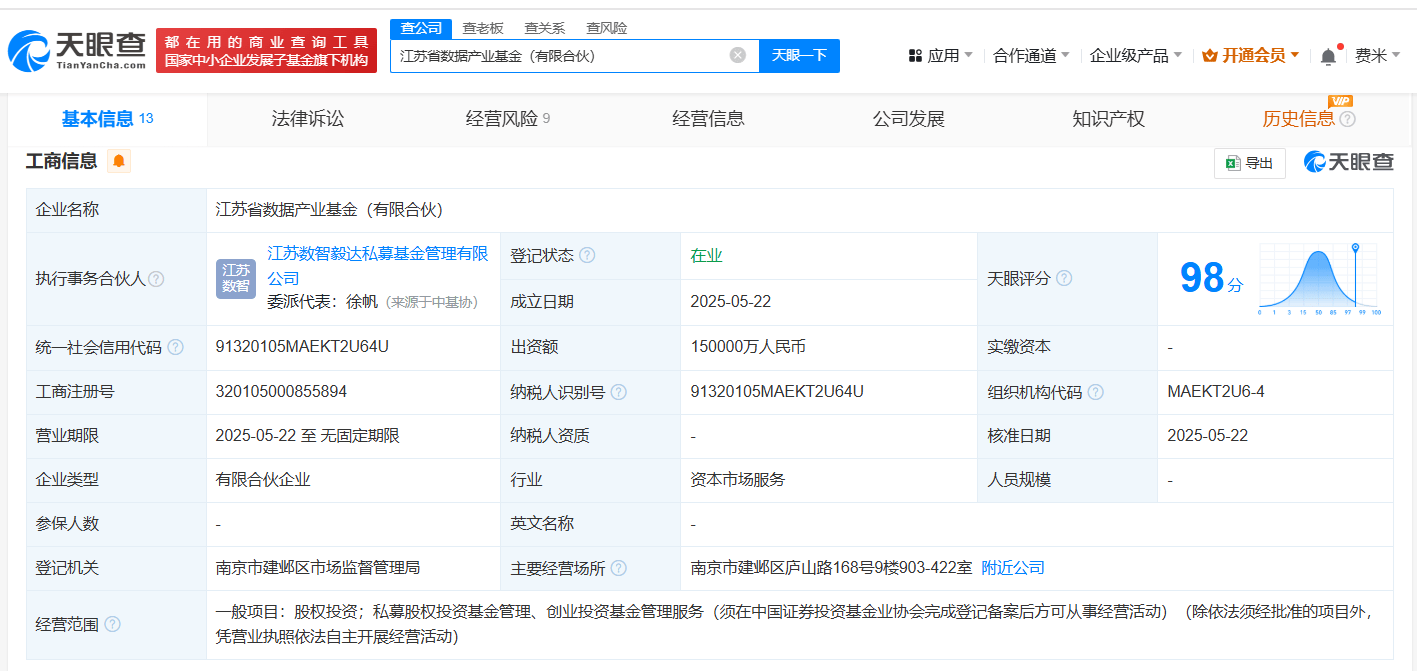Click help icon next to 执行事务合伙人
Screen dimensions: 1417x671
click(156, 279)
